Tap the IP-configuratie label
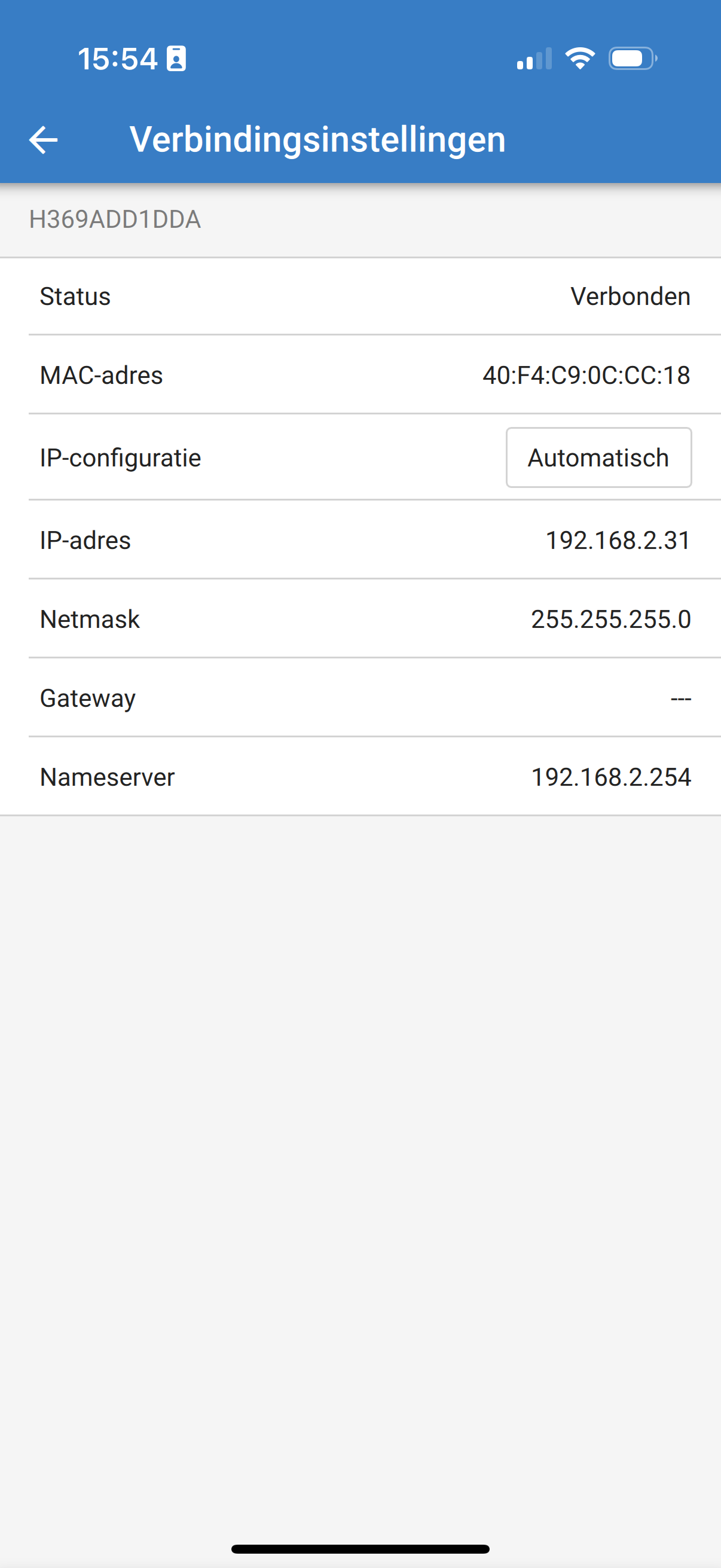721x1568 pixels. tap(121, 457)
